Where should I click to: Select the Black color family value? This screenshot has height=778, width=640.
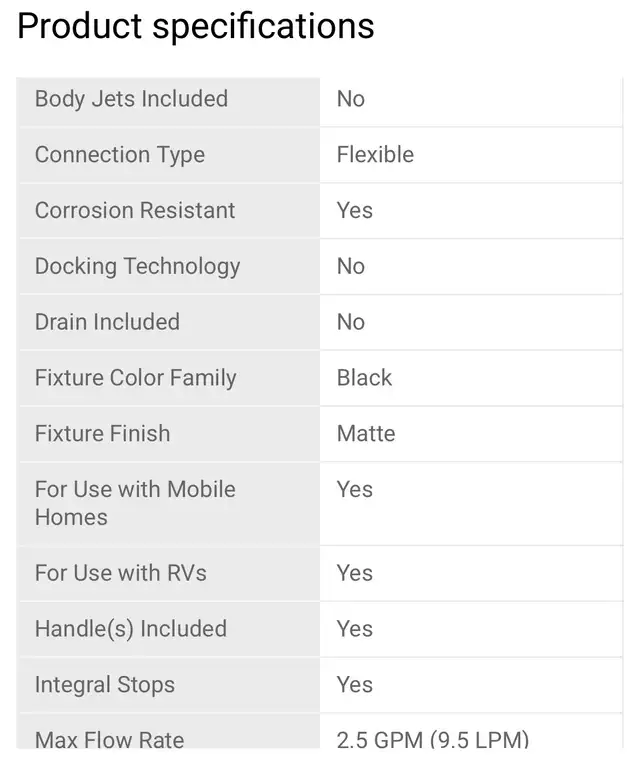tap(364, 378)
